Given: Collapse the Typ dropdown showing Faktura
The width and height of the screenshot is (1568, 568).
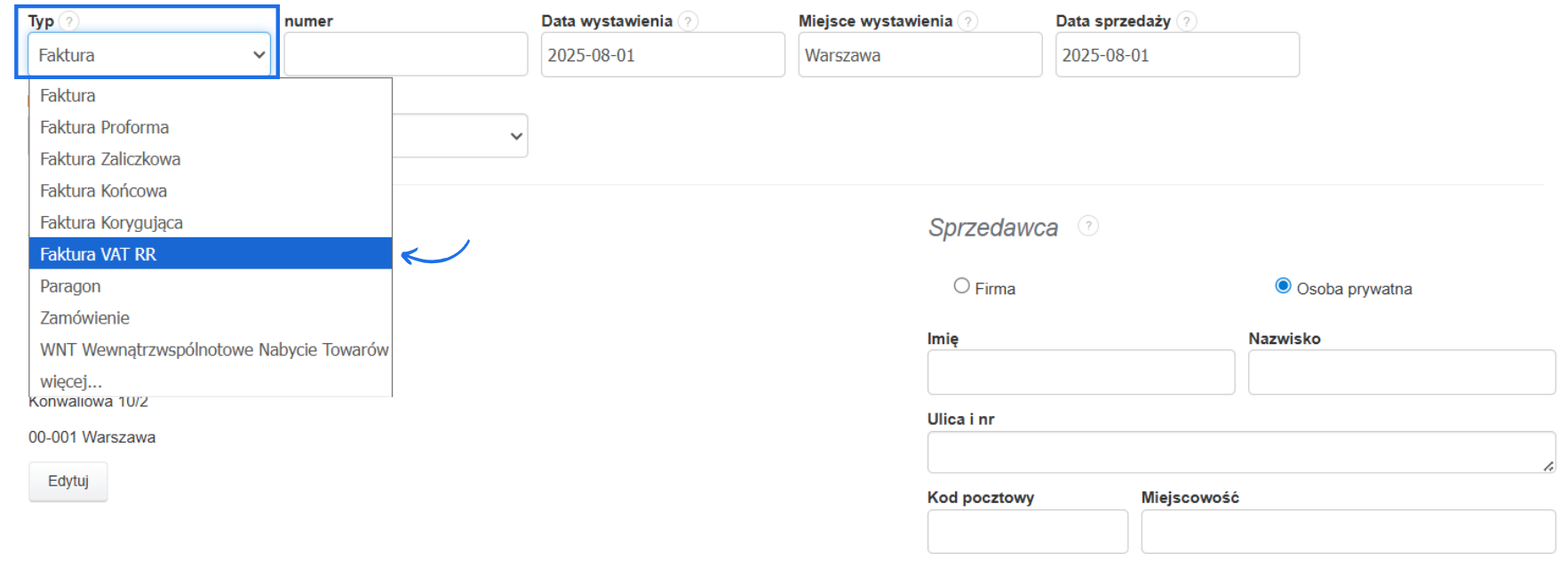Looking at the screenshot, I should pos(149,55).
